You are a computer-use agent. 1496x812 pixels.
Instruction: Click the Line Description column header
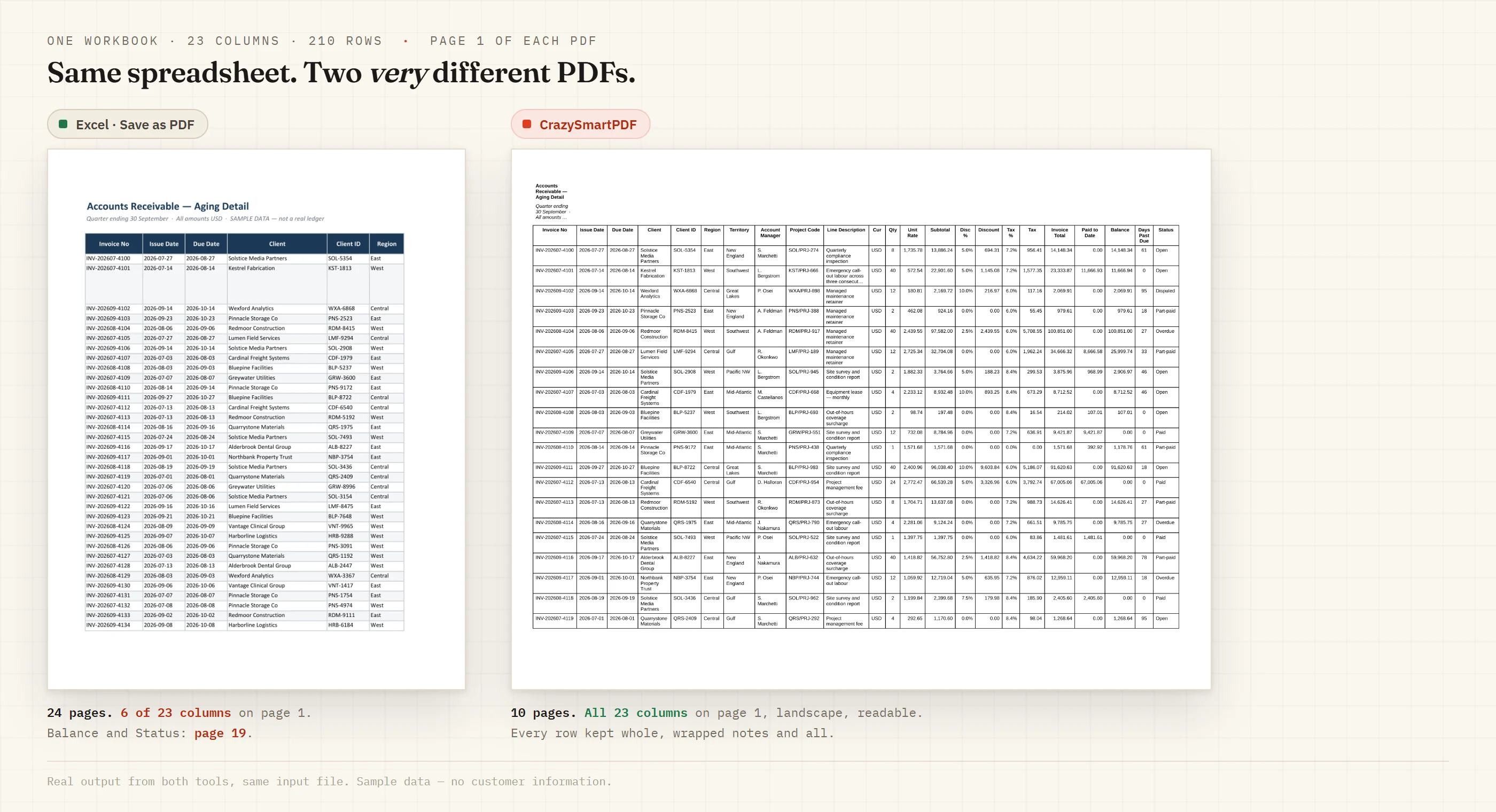coord(846,230)
